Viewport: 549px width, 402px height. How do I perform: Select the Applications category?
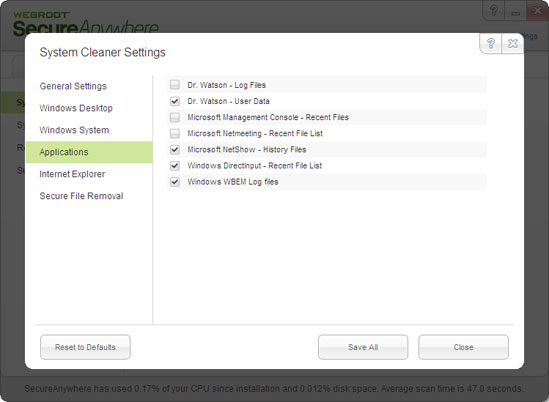(x=89, y=152)
